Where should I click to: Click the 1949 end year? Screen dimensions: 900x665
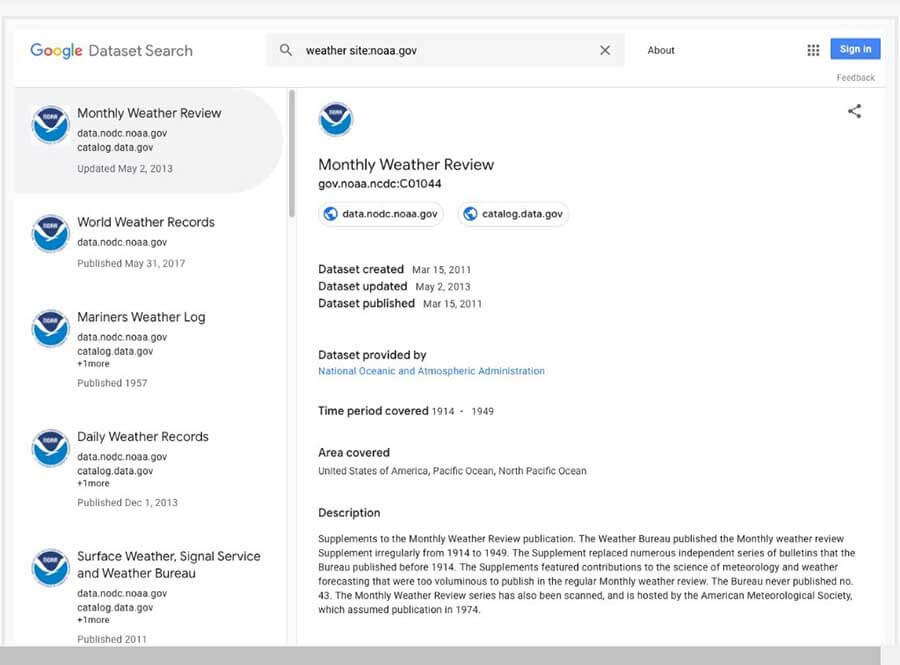click(482, 411)
